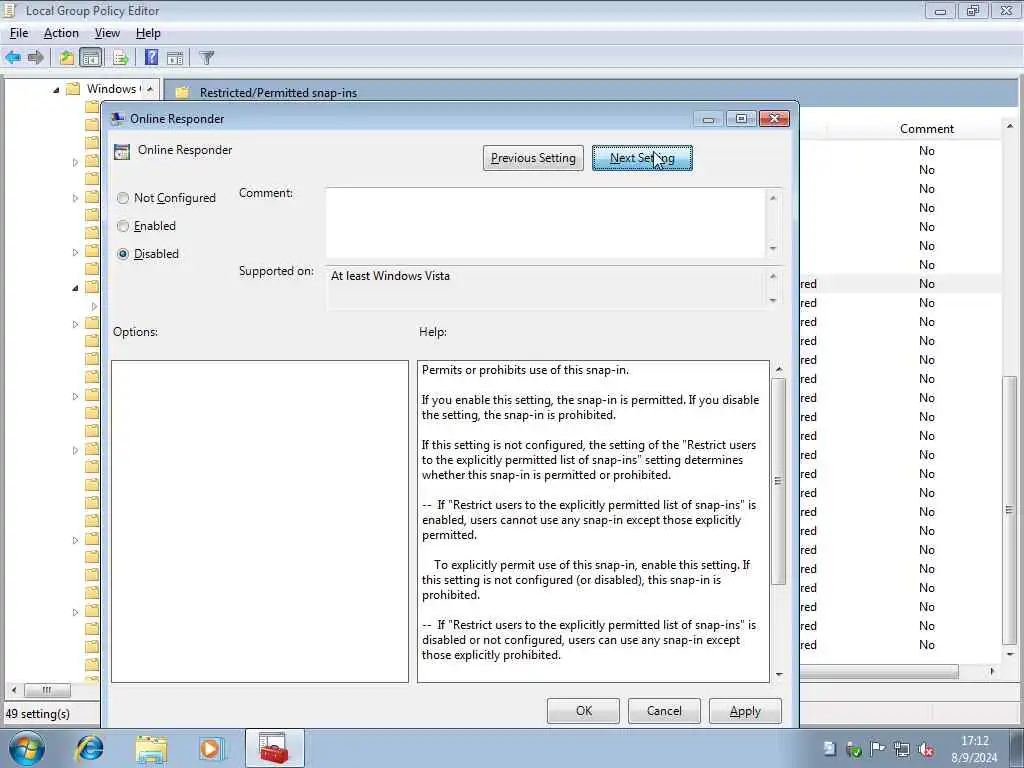This screenshot has width=1024, height=768.
Task: Click the Previous Setting button
Action: (533, 158)
